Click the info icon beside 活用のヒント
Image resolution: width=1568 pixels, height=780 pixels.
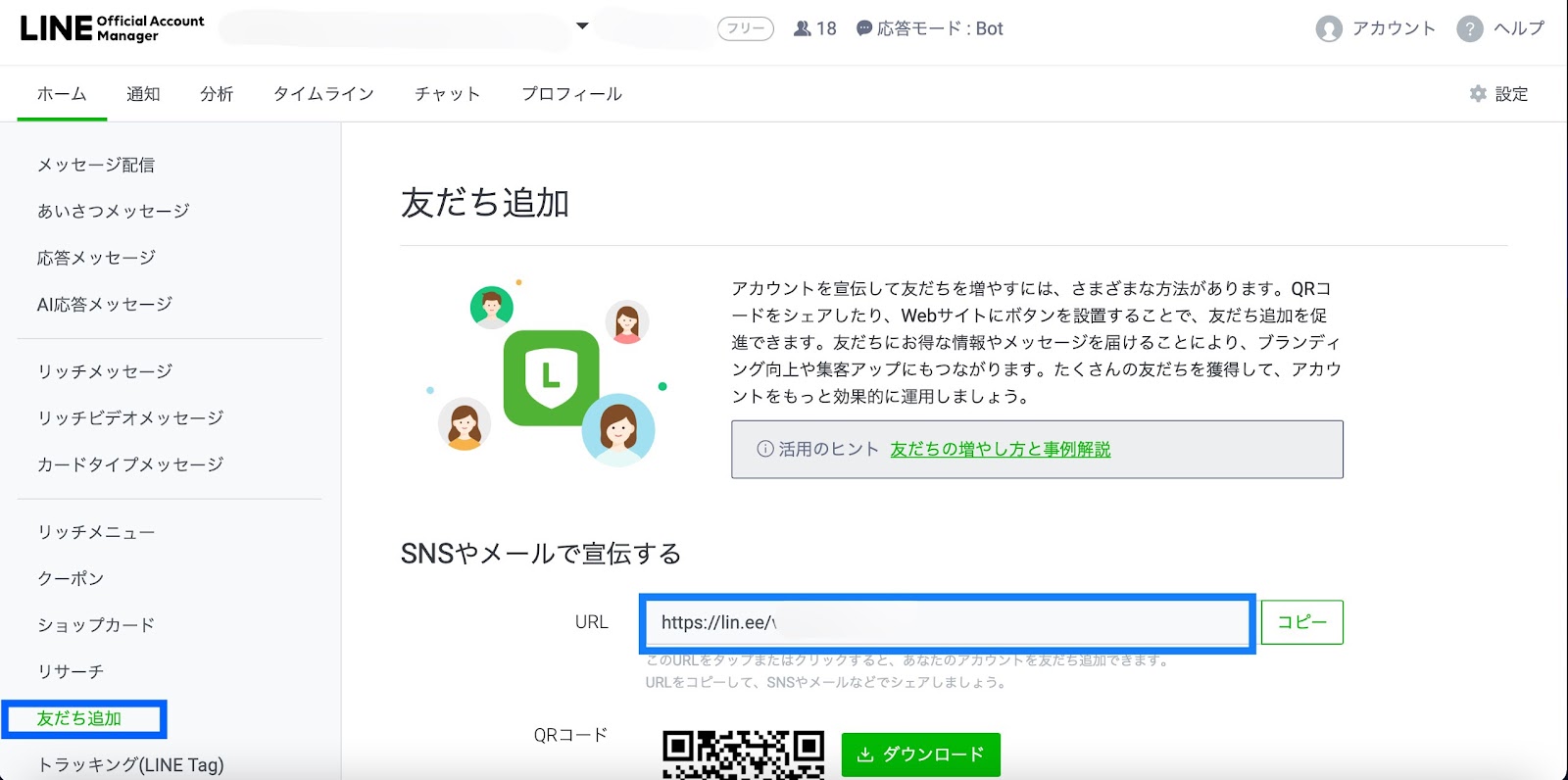point(765,449)
